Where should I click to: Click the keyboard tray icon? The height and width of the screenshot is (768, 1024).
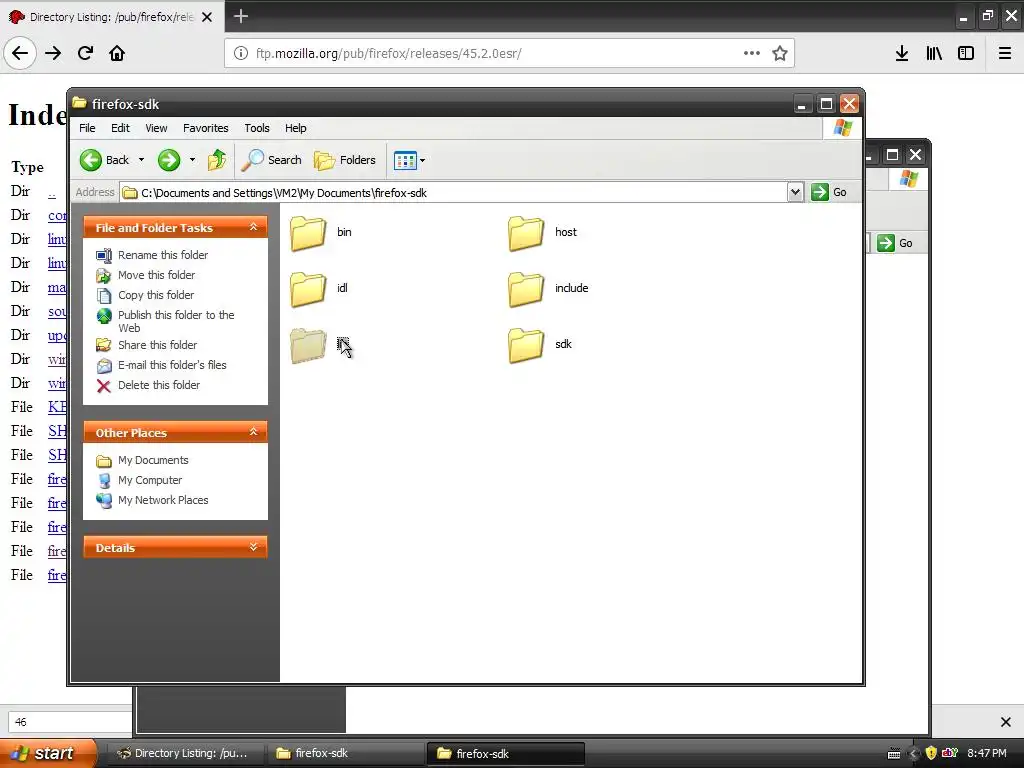coord(894,753)
